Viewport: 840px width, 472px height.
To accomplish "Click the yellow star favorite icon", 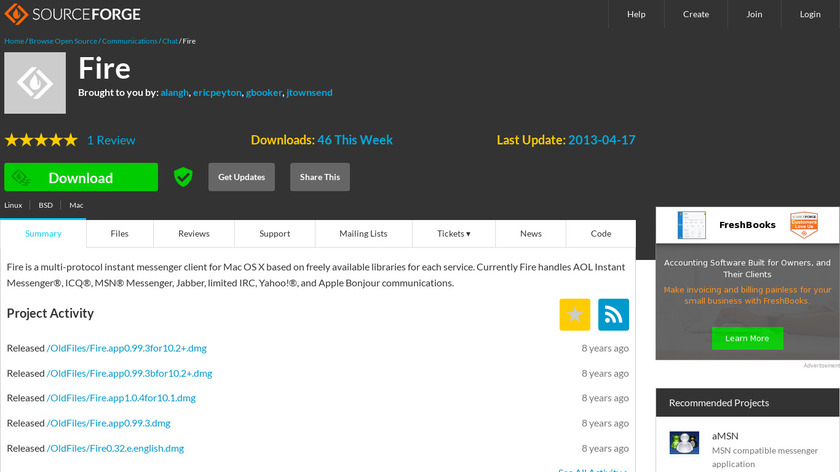I will pyautogui.click(x=575, y=314).
